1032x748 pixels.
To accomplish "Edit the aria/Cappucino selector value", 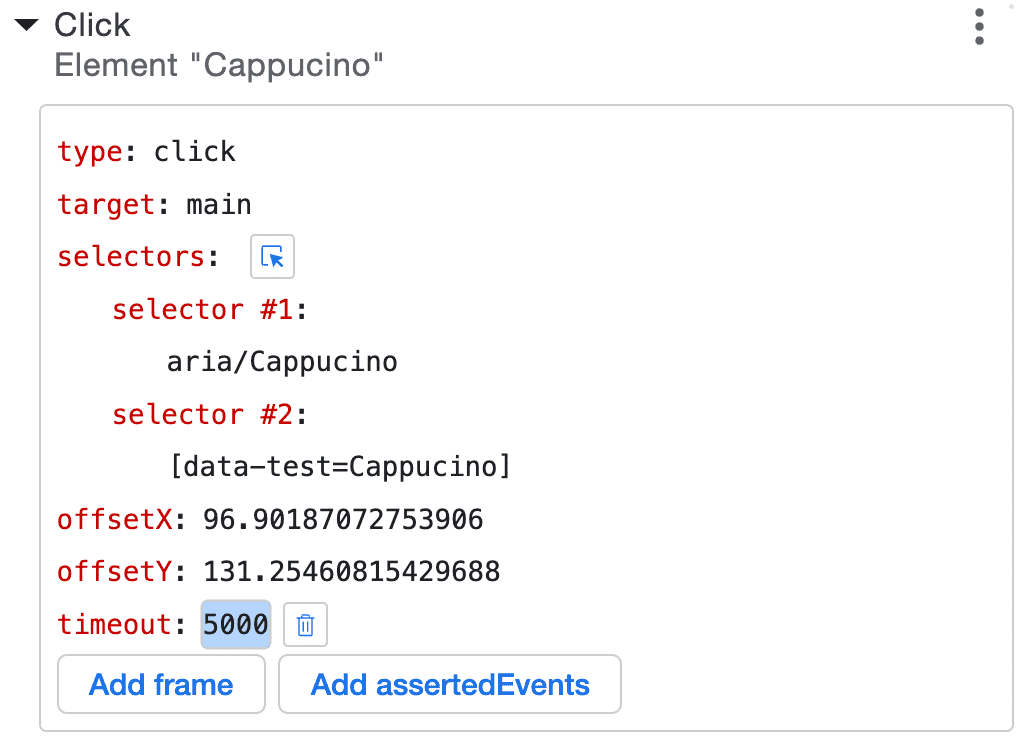I will pos(282,361).
